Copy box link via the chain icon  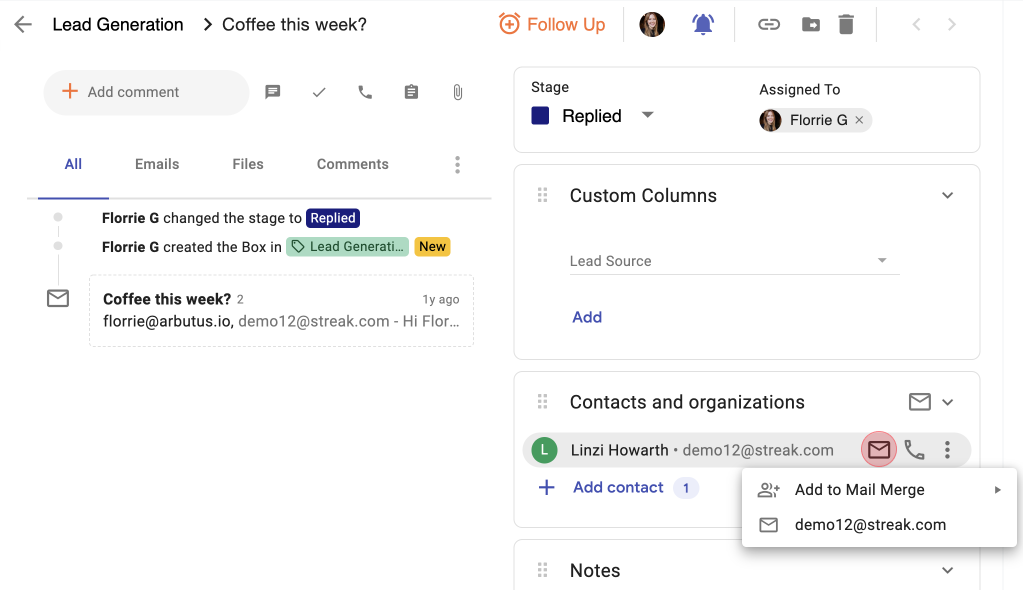pyautogui.click(x=769, y=25)
